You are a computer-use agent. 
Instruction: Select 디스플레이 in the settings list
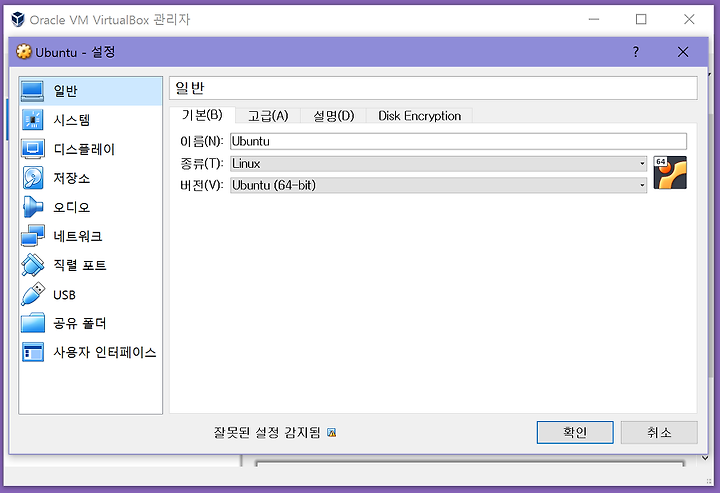point(84,149)
